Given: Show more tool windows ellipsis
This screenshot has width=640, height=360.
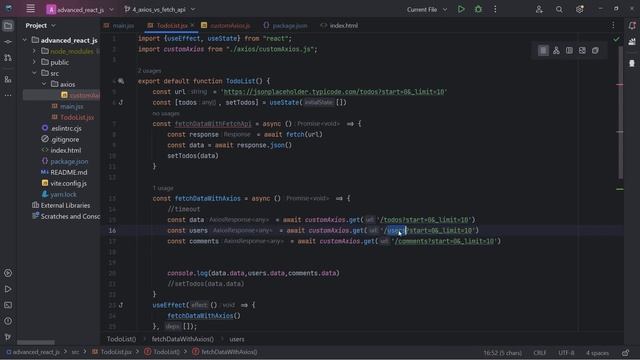Looking at the screenshot, I should coord(8,95).
